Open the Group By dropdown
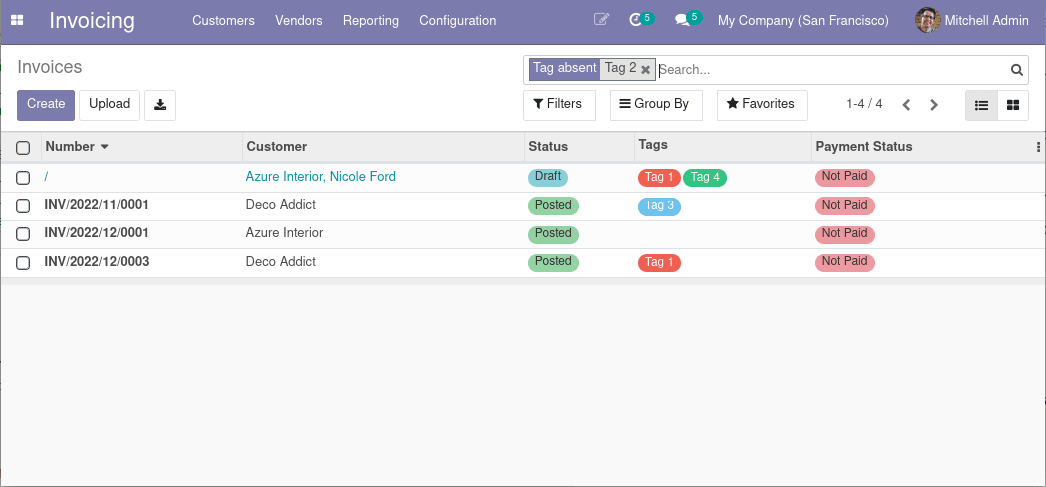The image size is (1046, 487). pos(656,105)
